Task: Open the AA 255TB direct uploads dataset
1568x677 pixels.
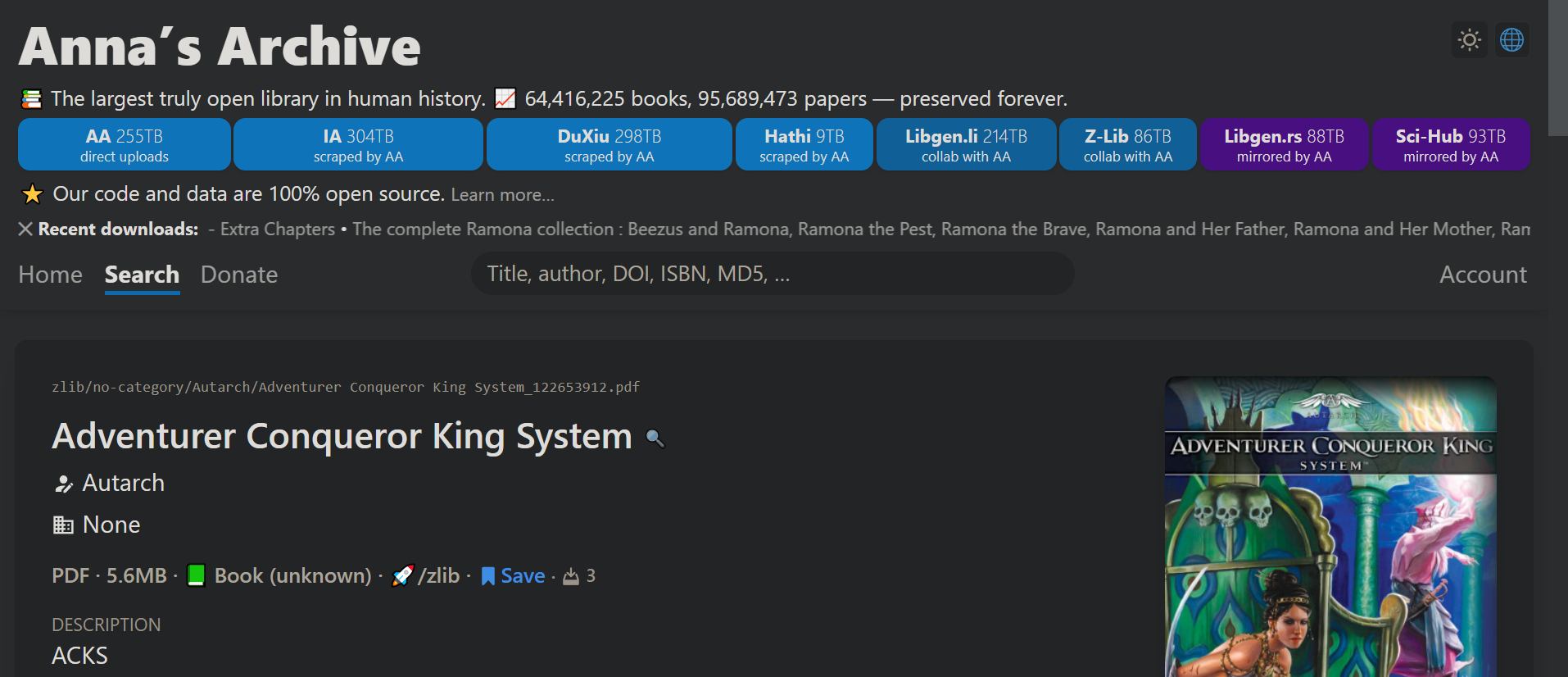Action: point(125,144)
